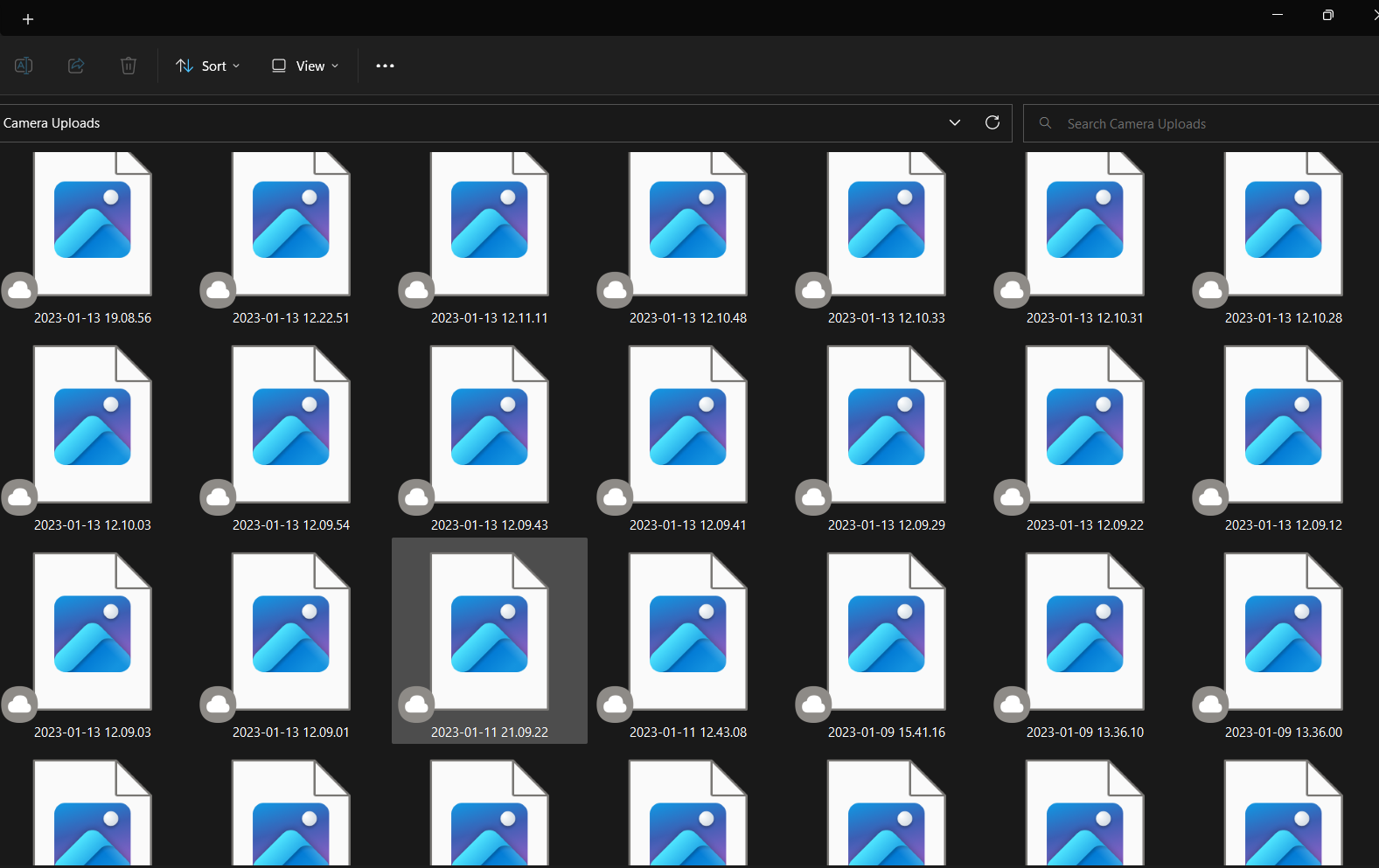Click highlighted file 2023-01-11 21.09.22
Viewport: 1379px width, 868px height.
pos(490,641)
